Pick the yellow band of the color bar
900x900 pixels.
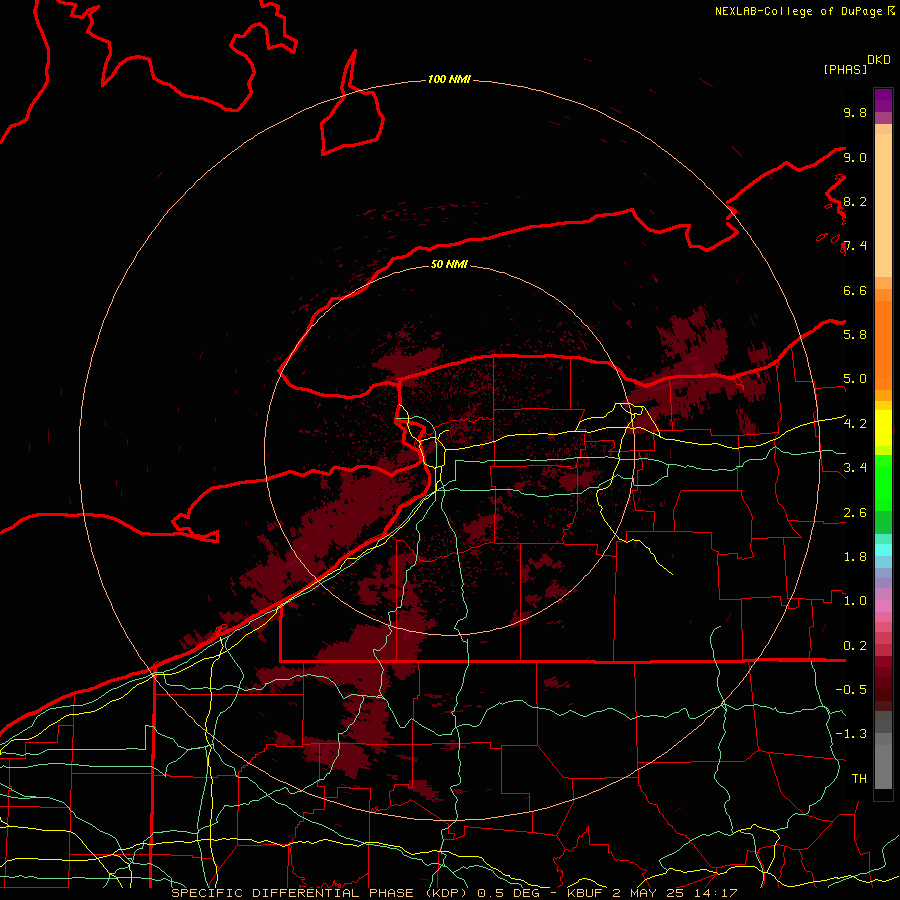coord(883,428)
